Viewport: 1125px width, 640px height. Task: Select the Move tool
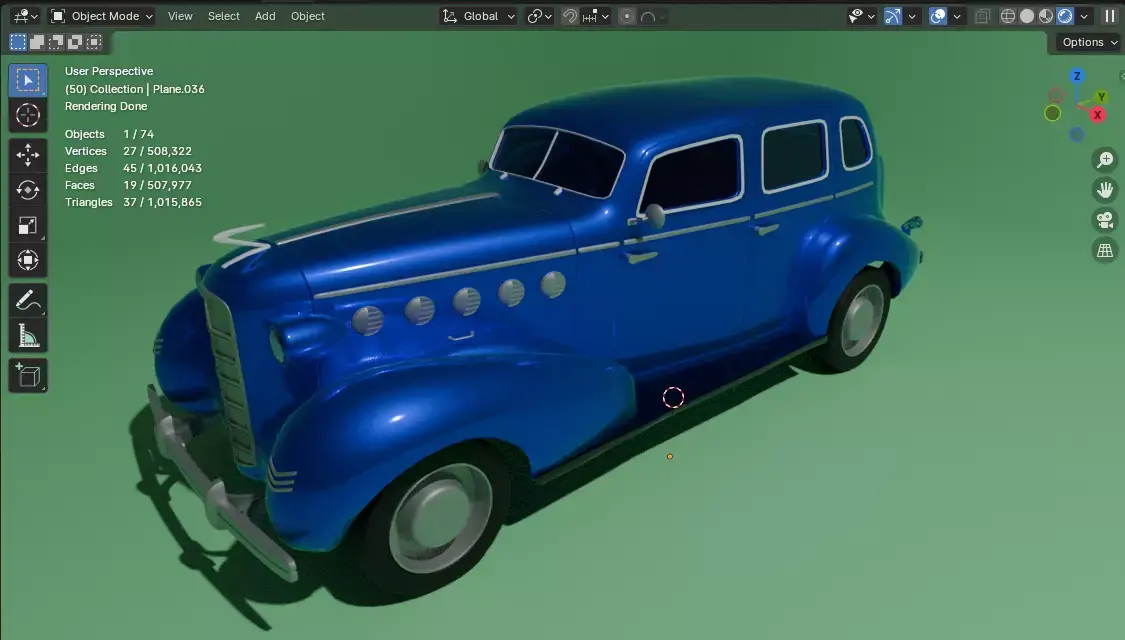(28, 154)
